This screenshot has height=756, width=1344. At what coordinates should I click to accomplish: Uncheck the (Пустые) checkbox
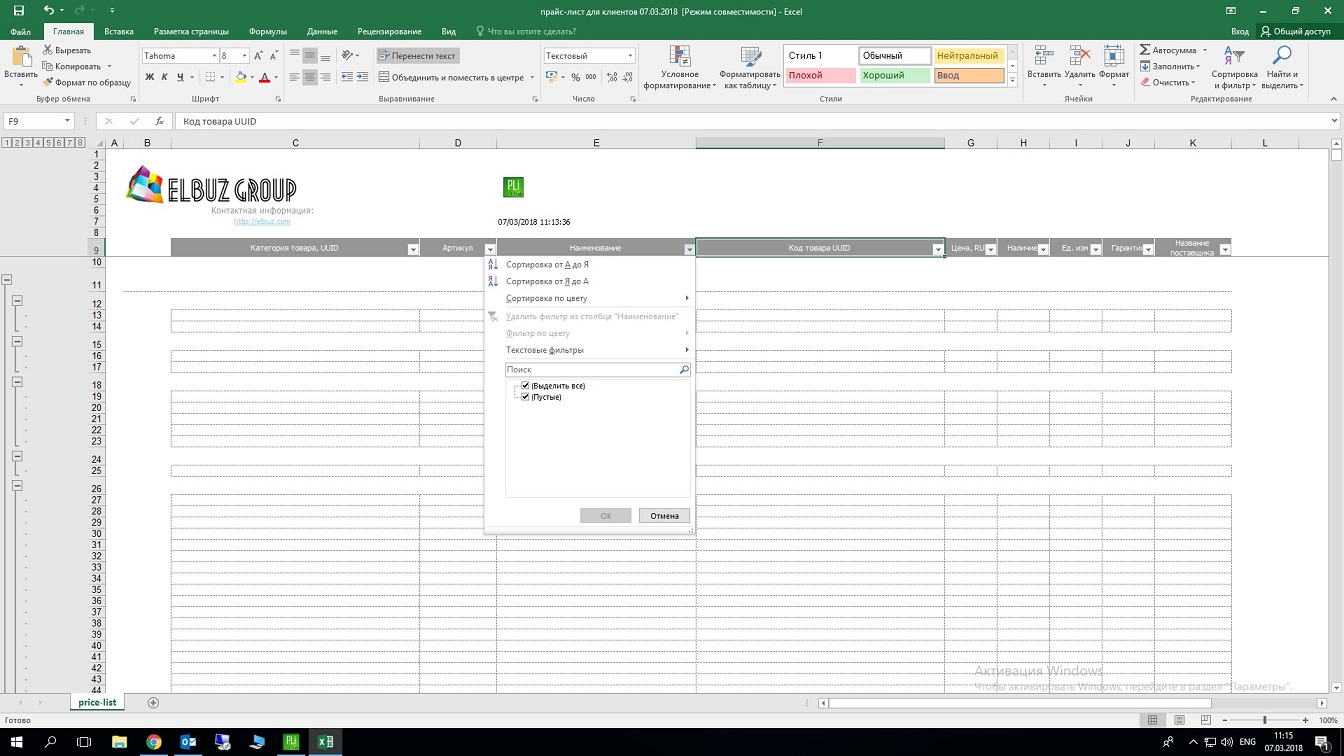tap(525, 397)
